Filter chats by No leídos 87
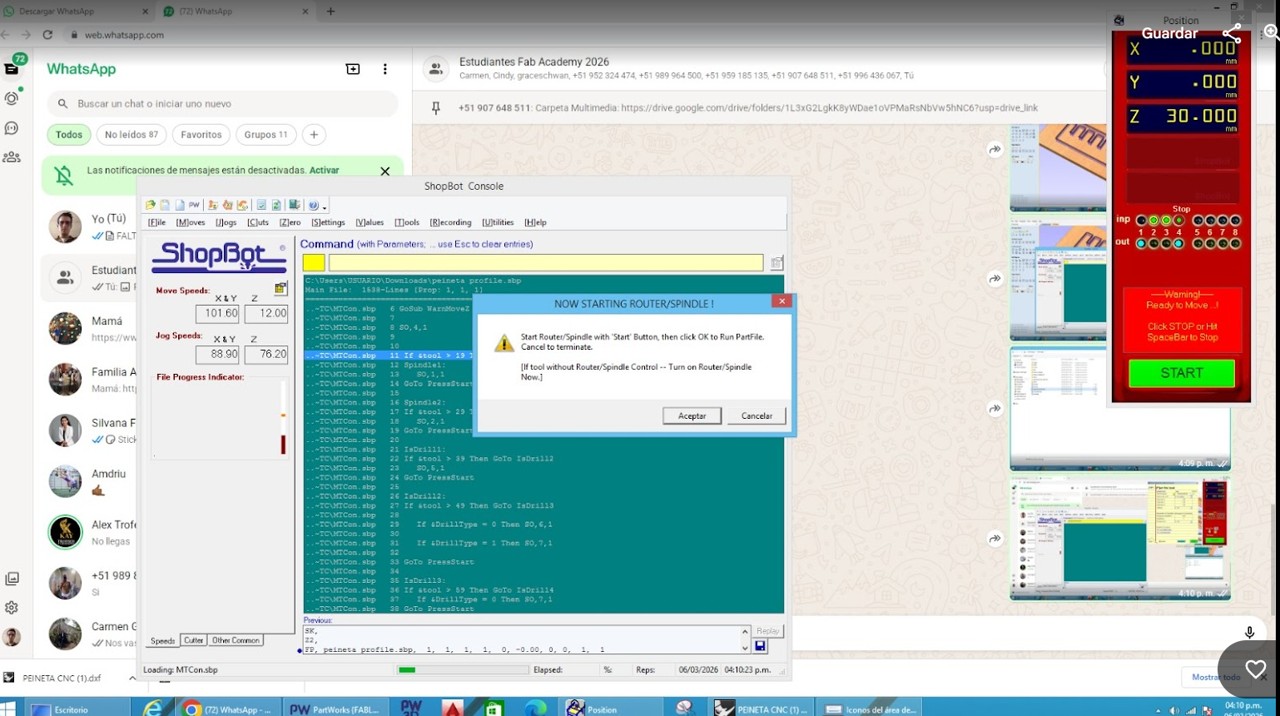 [x=131, y=134]
